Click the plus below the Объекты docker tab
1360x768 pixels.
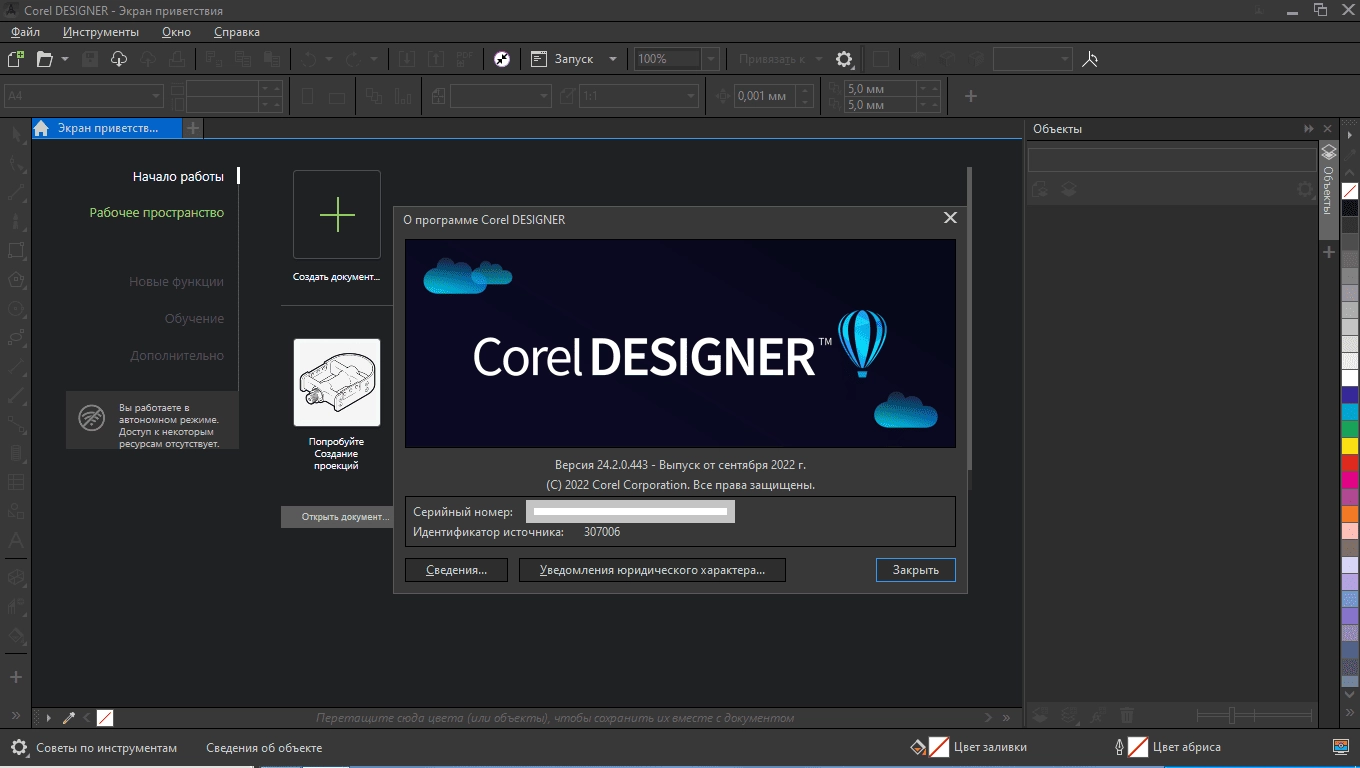(x=1329, y=253)
